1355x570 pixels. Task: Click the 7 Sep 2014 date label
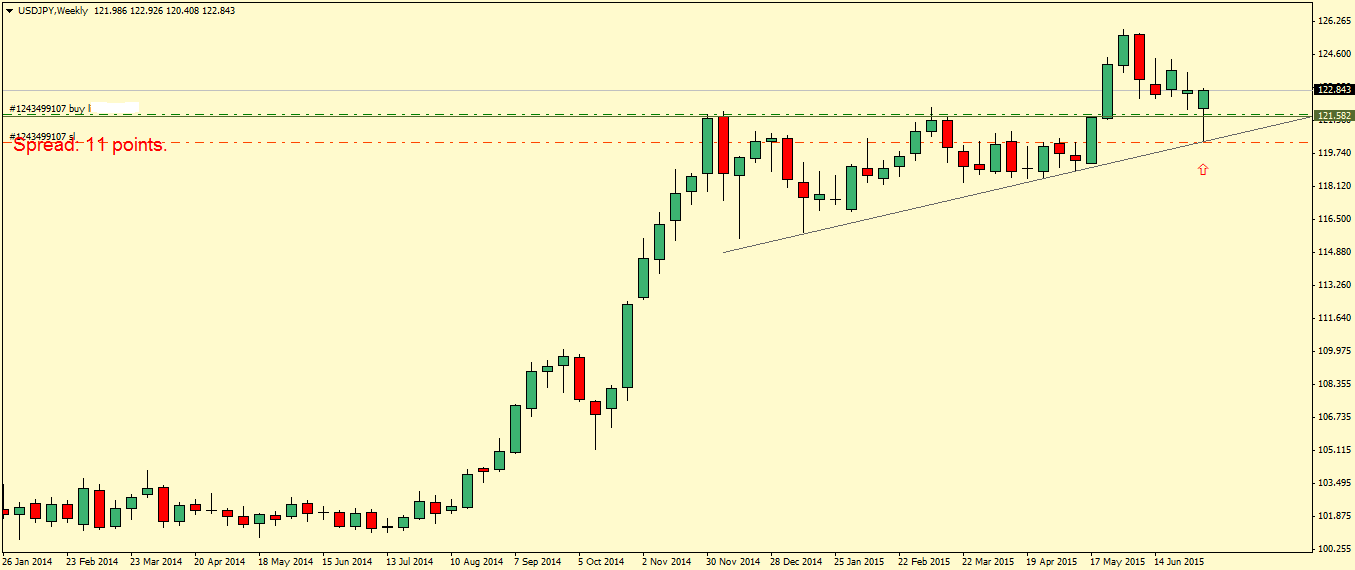539,562
